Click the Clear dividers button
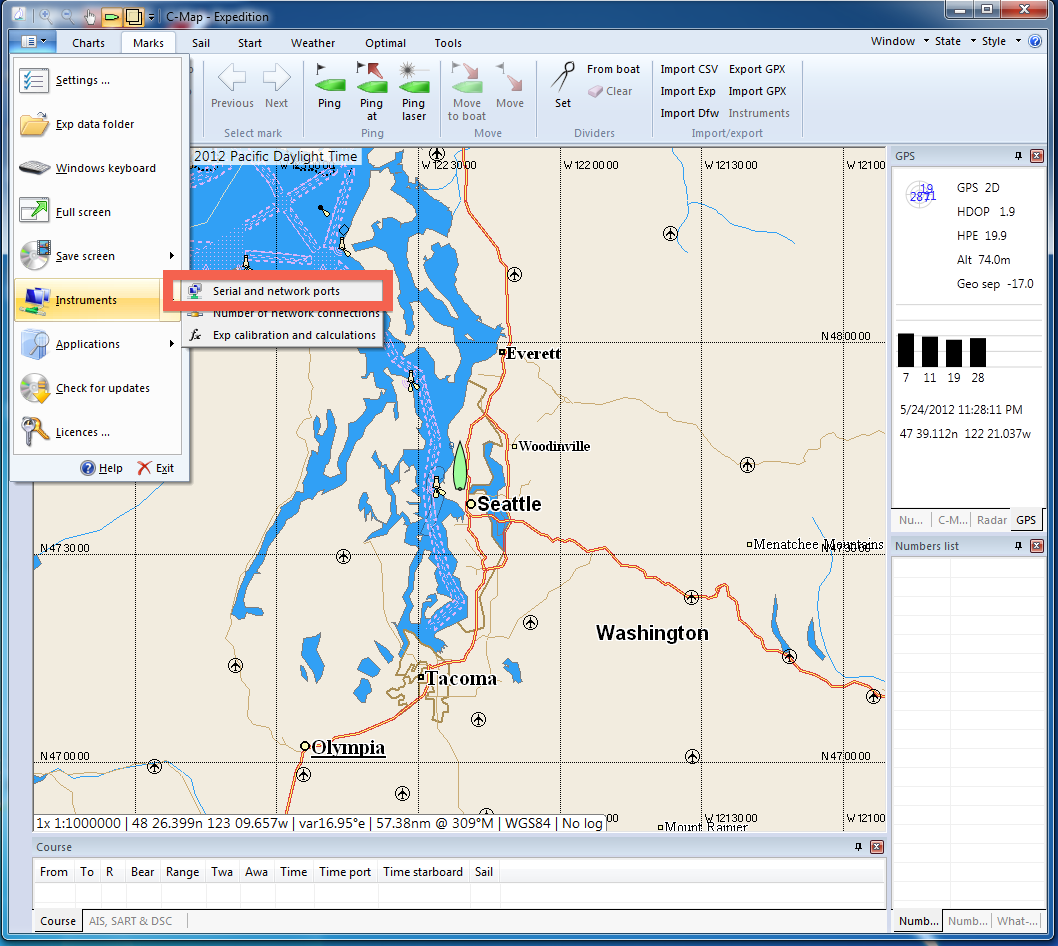 610,91
